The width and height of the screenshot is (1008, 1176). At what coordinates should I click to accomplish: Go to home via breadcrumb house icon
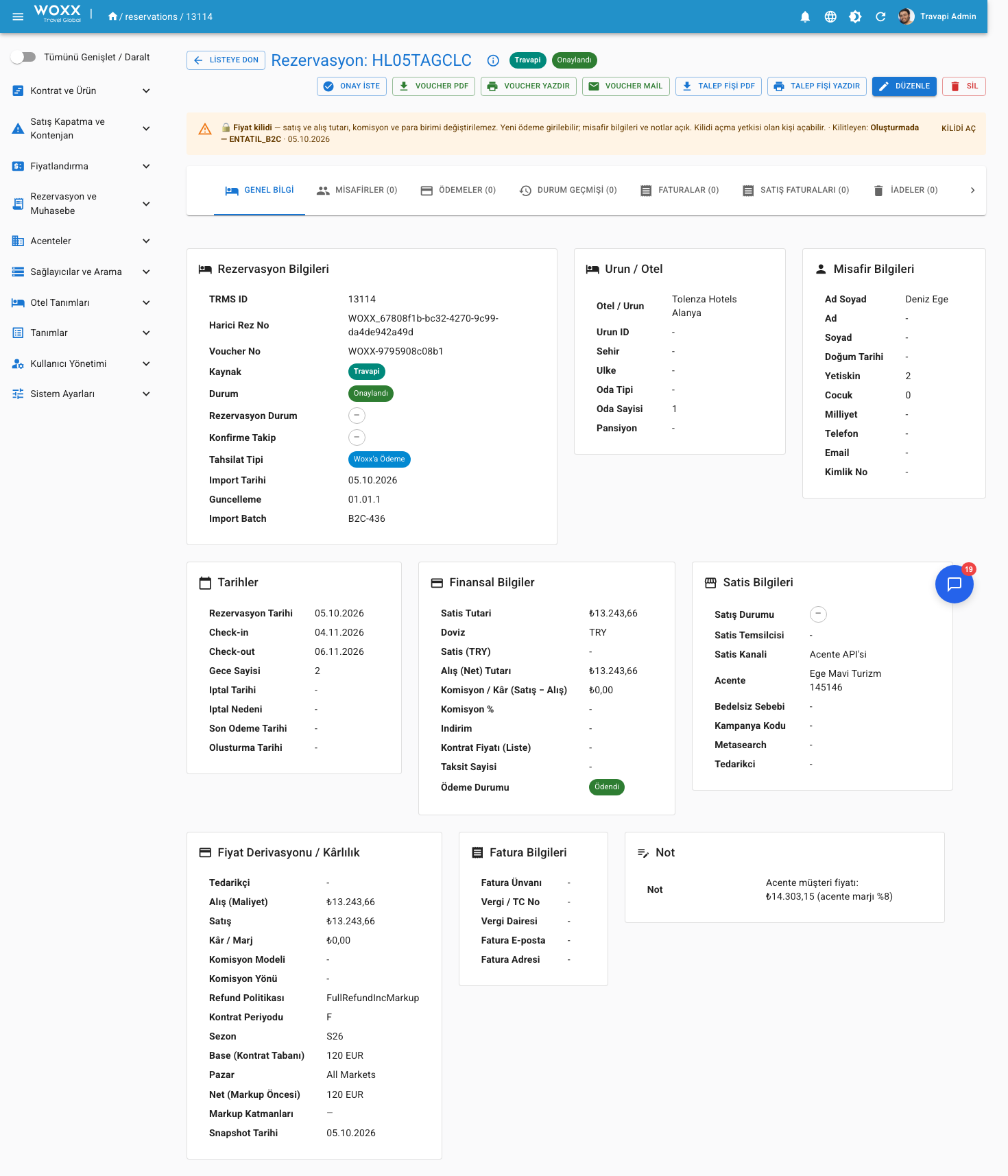112,16
